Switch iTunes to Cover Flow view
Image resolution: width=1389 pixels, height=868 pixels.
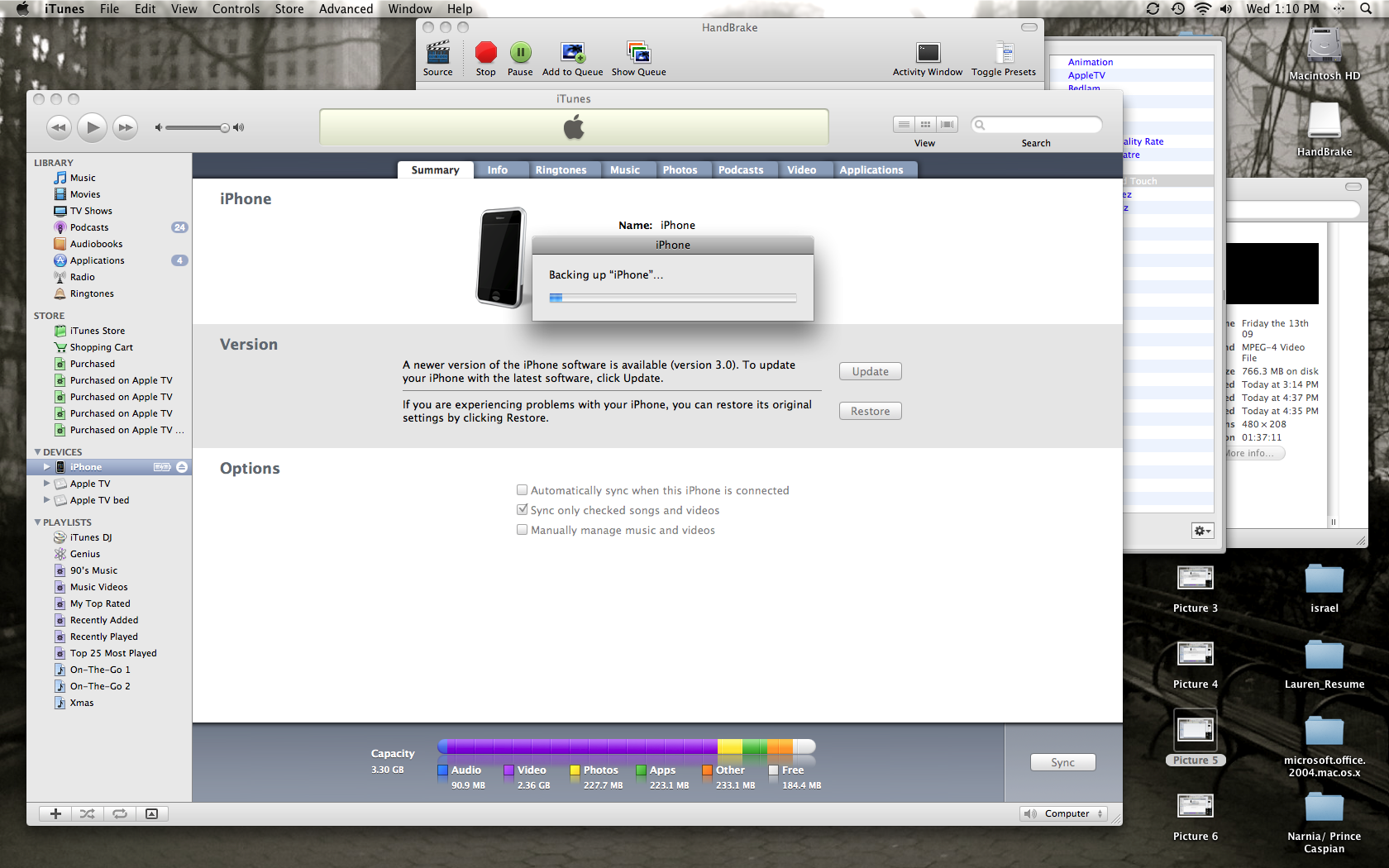coord(947,124)
